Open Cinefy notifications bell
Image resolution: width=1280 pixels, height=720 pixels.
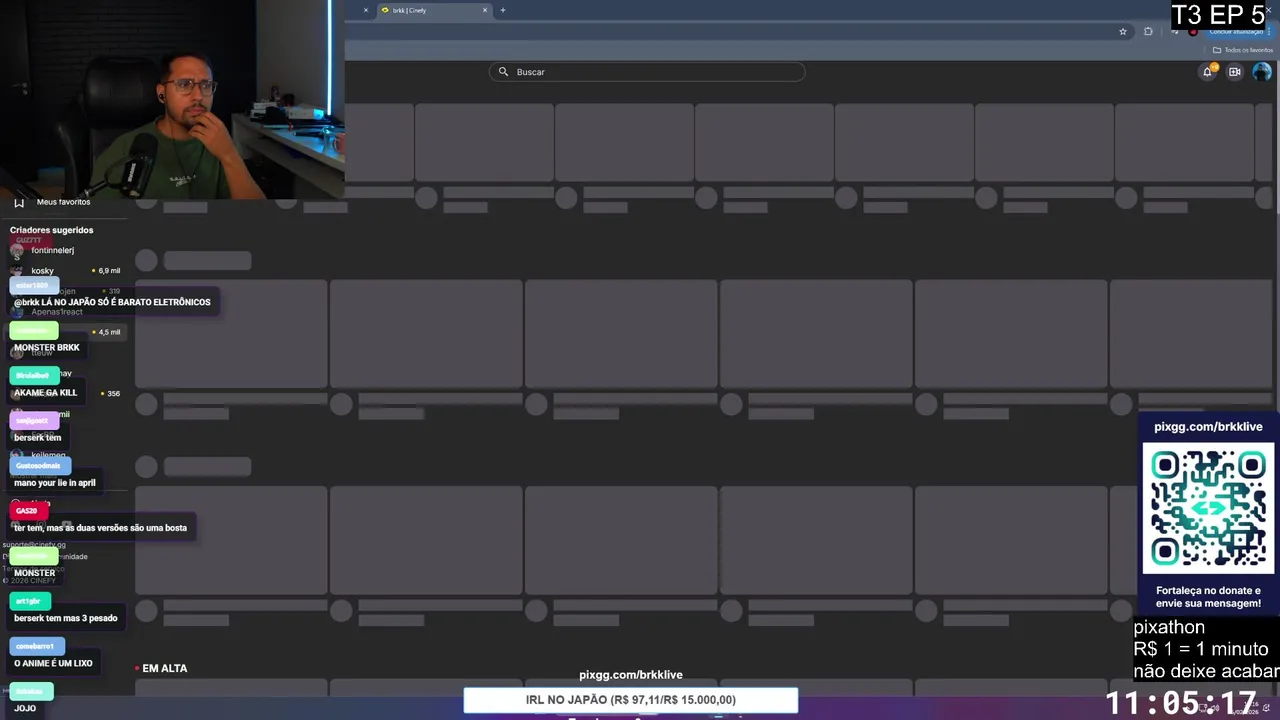(x=1207, y=72)
